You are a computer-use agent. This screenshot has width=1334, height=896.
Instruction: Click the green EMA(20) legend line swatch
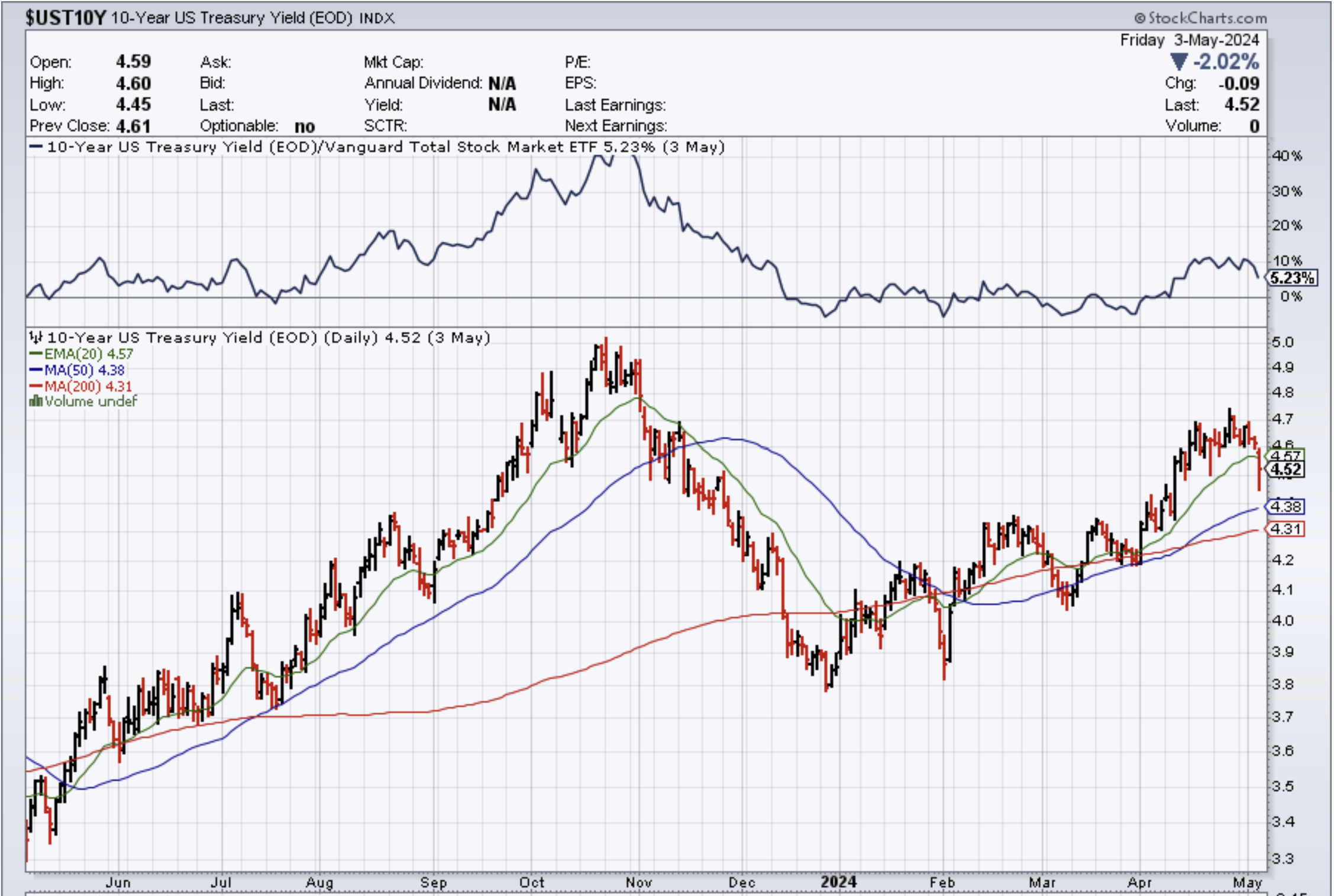(35, 354)
